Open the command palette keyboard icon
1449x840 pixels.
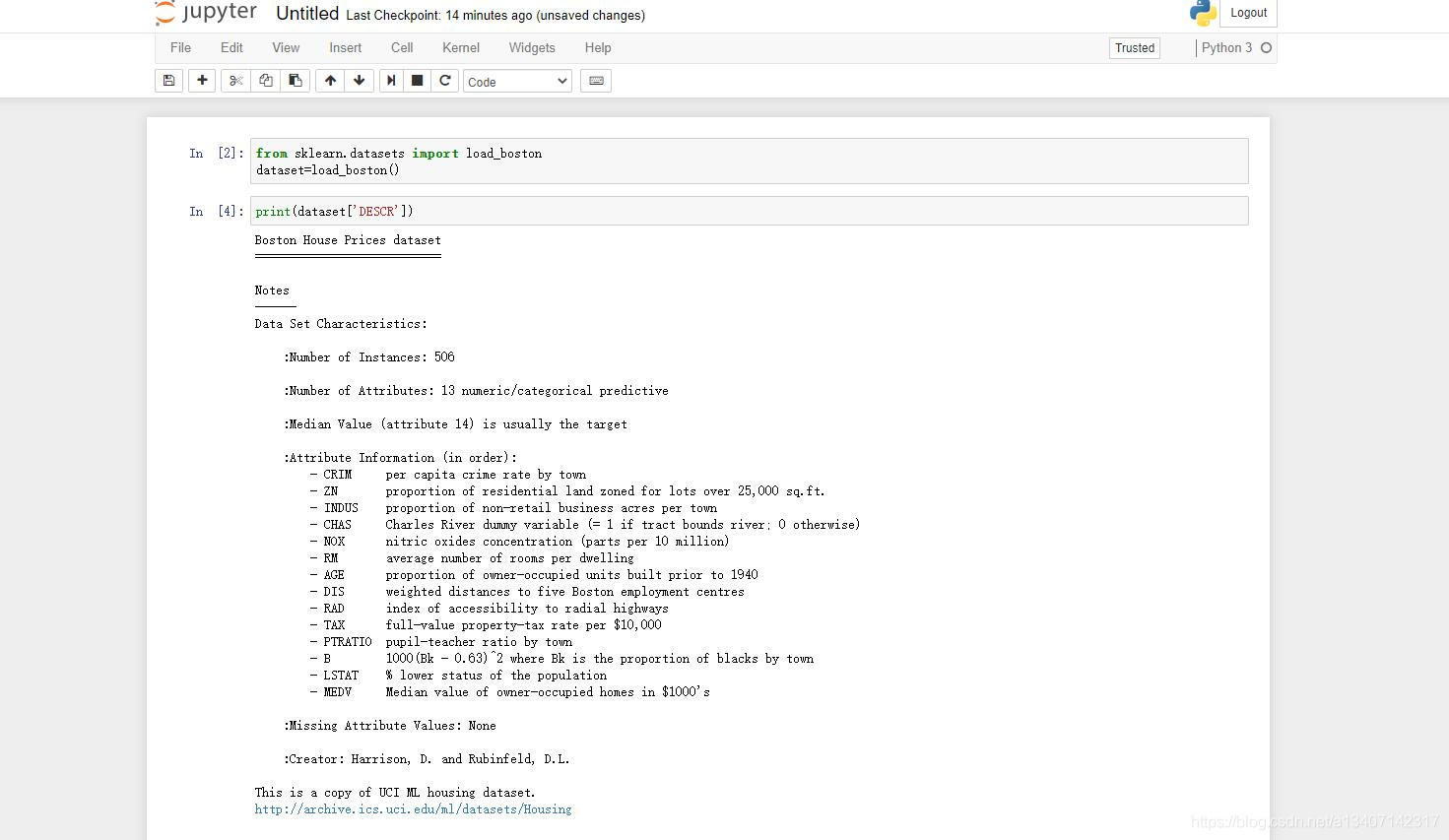tap(596, 81)
